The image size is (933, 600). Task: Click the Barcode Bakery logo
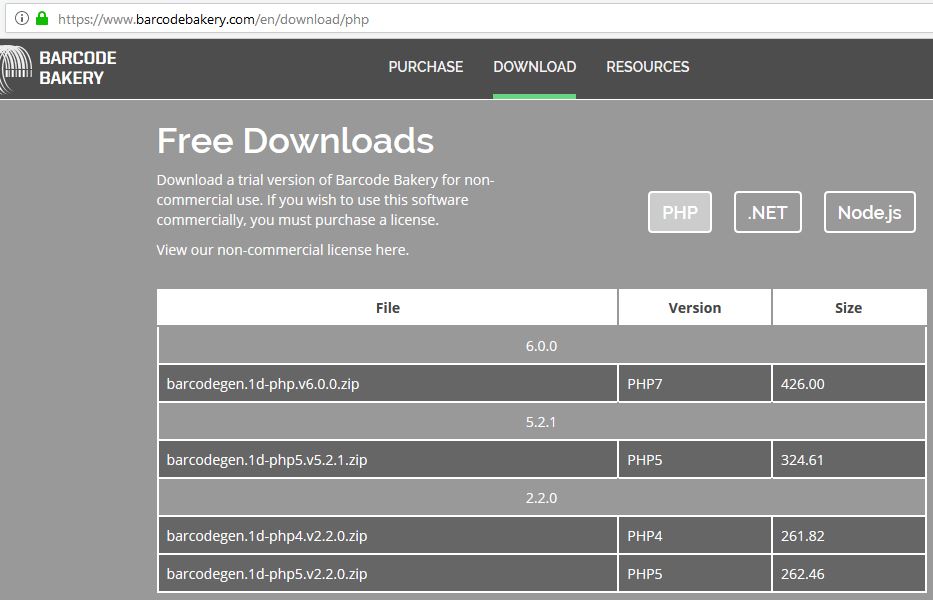click(58, 68)
